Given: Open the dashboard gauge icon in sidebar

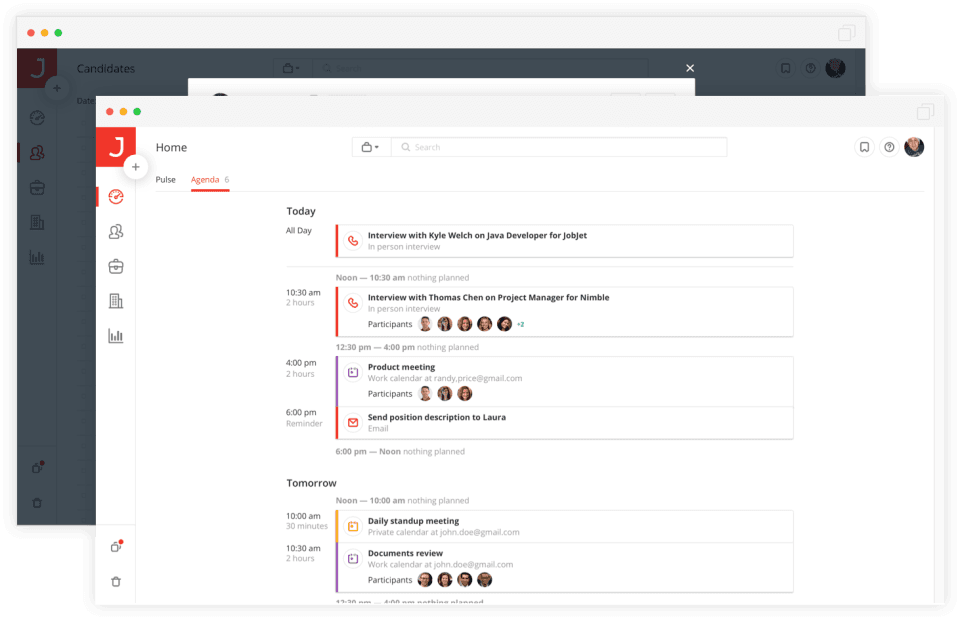Looking at the screenshot, I should coord(116,197).
